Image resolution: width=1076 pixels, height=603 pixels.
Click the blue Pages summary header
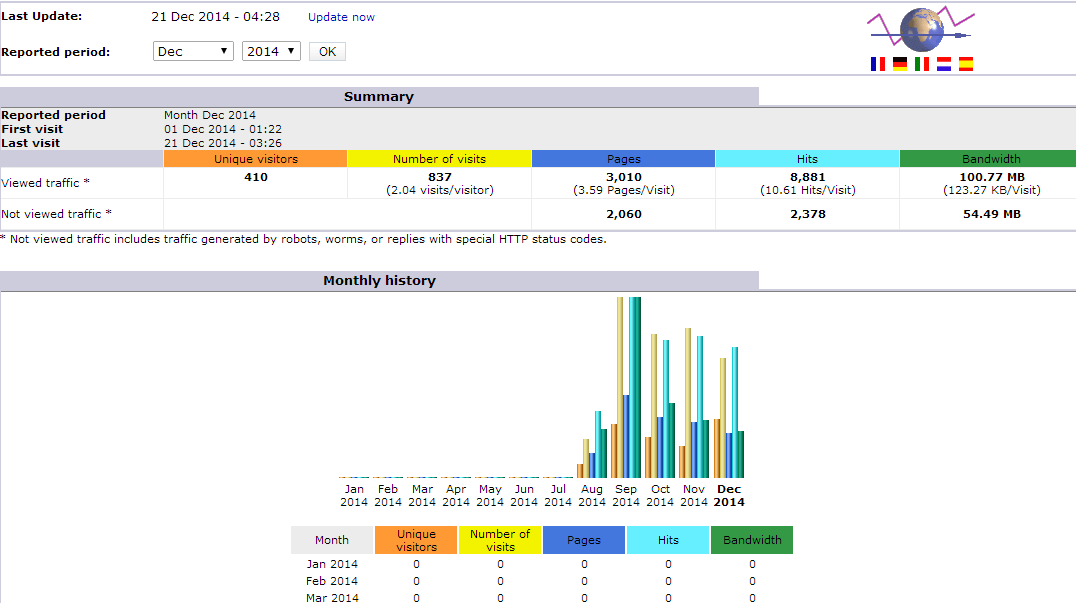tap(623, 159)
